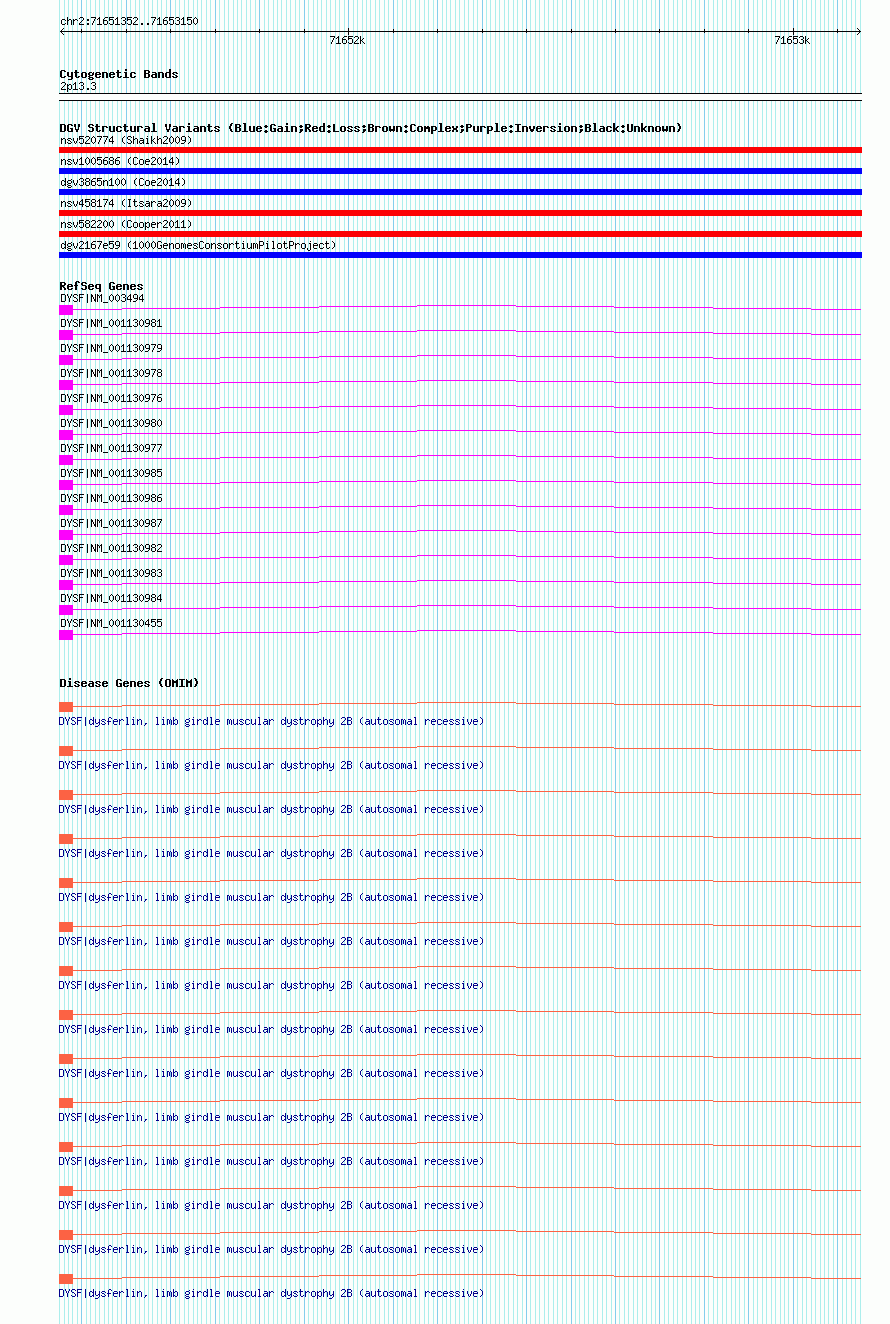Open the DGV Structural Variants track title
890x1324 pixels.
(x=371, y=128)
